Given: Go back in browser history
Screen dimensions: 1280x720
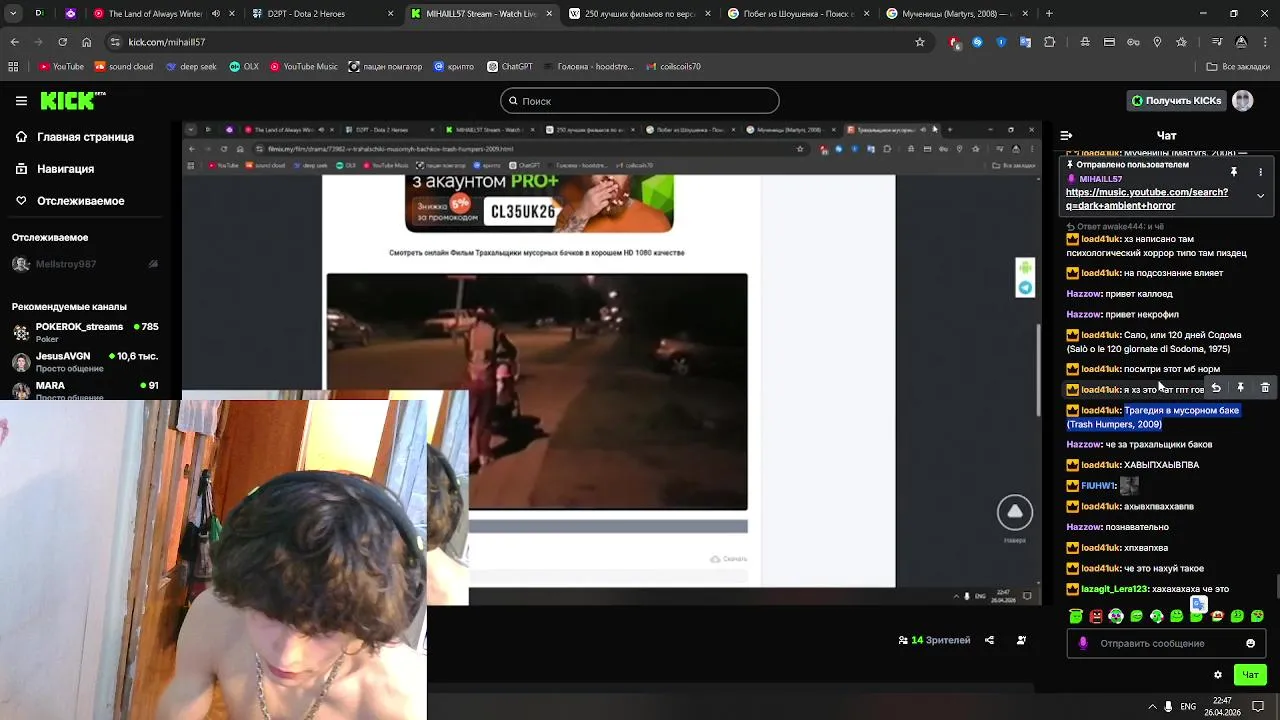Looking at the screenshot, I should pyautogui.click(x=14, y=42).
